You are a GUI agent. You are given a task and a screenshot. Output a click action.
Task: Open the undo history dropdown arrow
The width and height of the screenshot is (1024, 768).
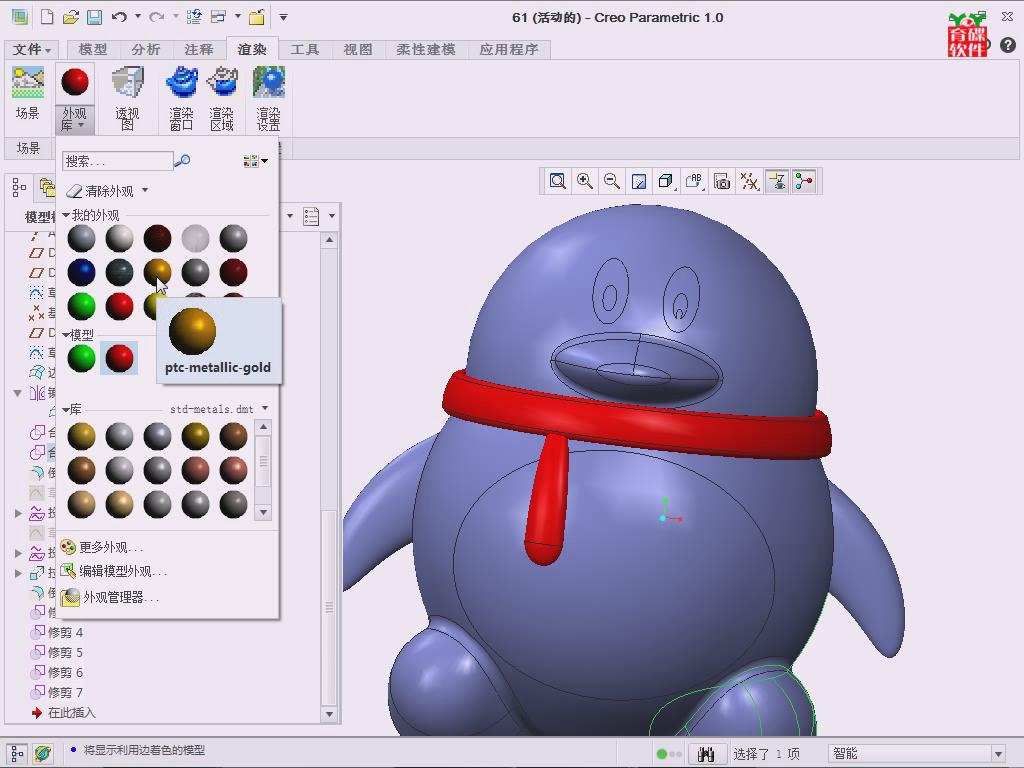138,16
